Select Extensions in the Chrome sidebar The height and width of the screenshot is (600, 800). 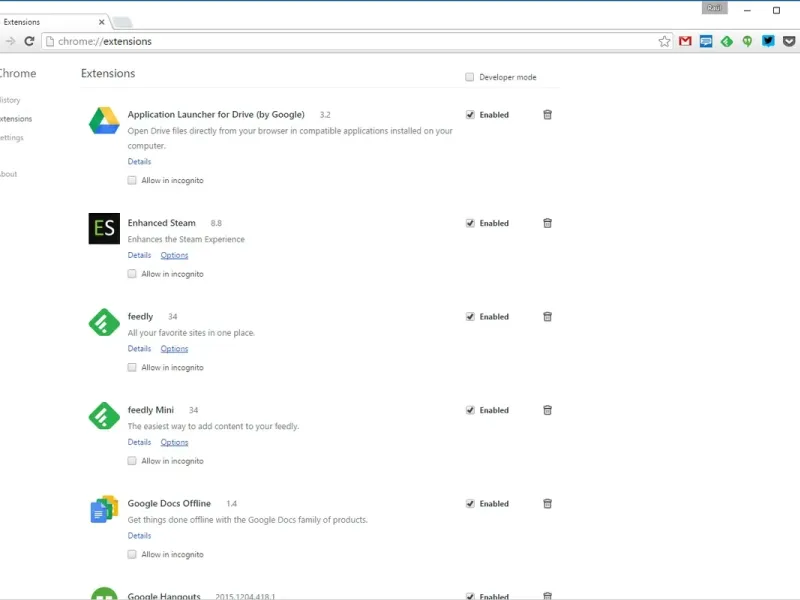[x=16, y=119]
